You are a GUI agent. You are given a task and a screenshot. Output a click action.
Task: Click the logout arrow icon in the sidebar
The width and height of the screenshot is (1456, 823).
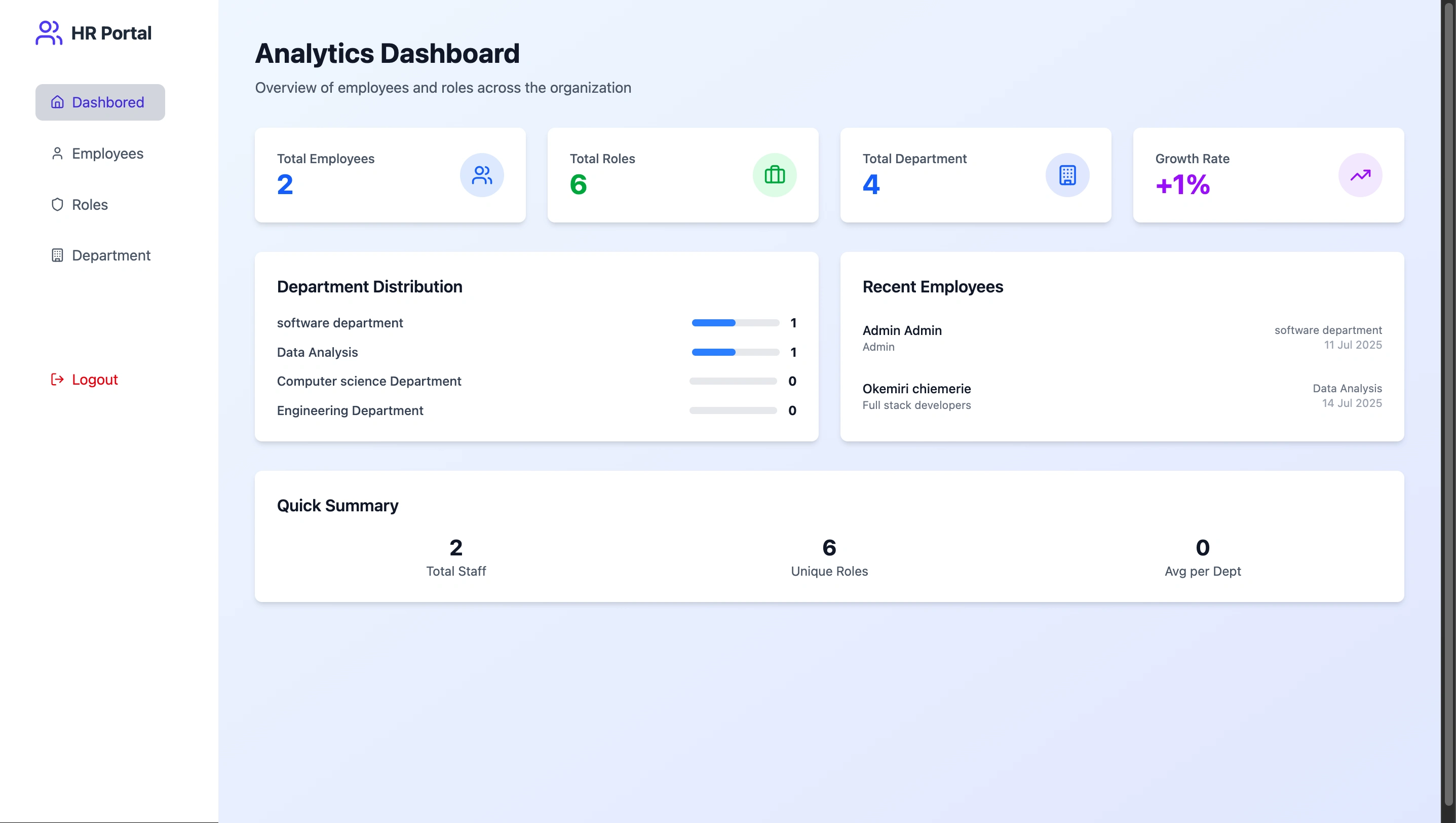pyautogui.click(x=57, y=379)
